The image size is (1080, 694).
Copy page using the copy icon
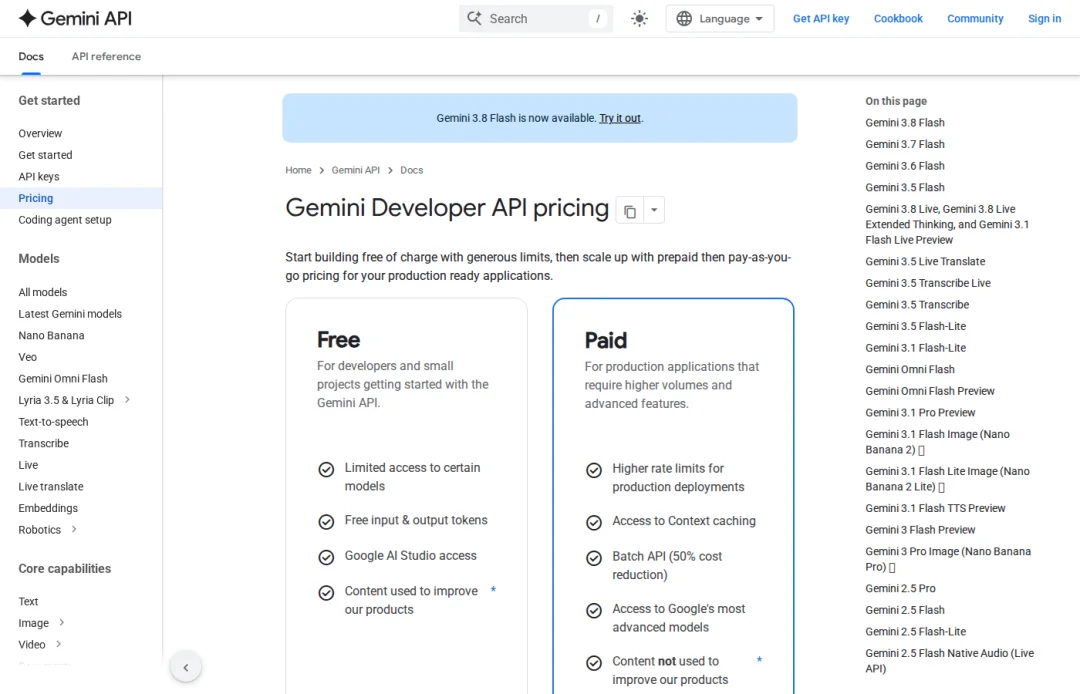coord(630,211)
